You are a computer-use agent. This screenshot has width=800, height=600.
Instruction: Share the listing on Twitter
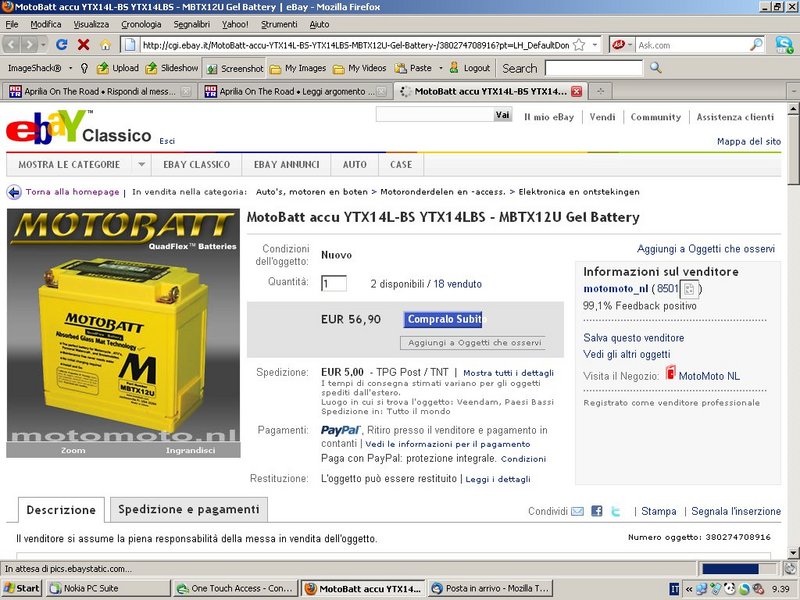(x=616, y=511)
